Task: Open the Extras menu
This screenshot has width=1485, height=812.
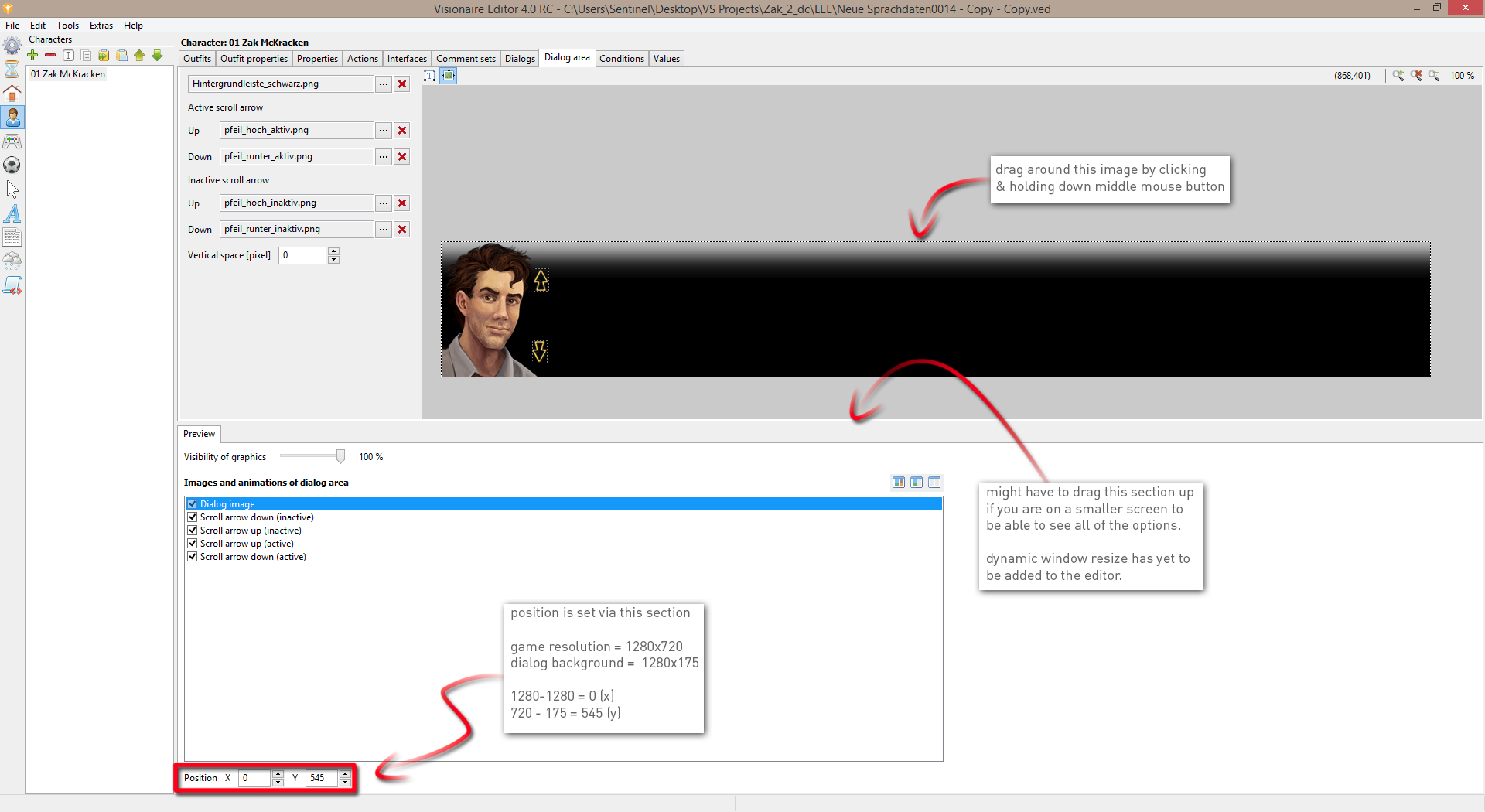Action: (x=101, y=25)
